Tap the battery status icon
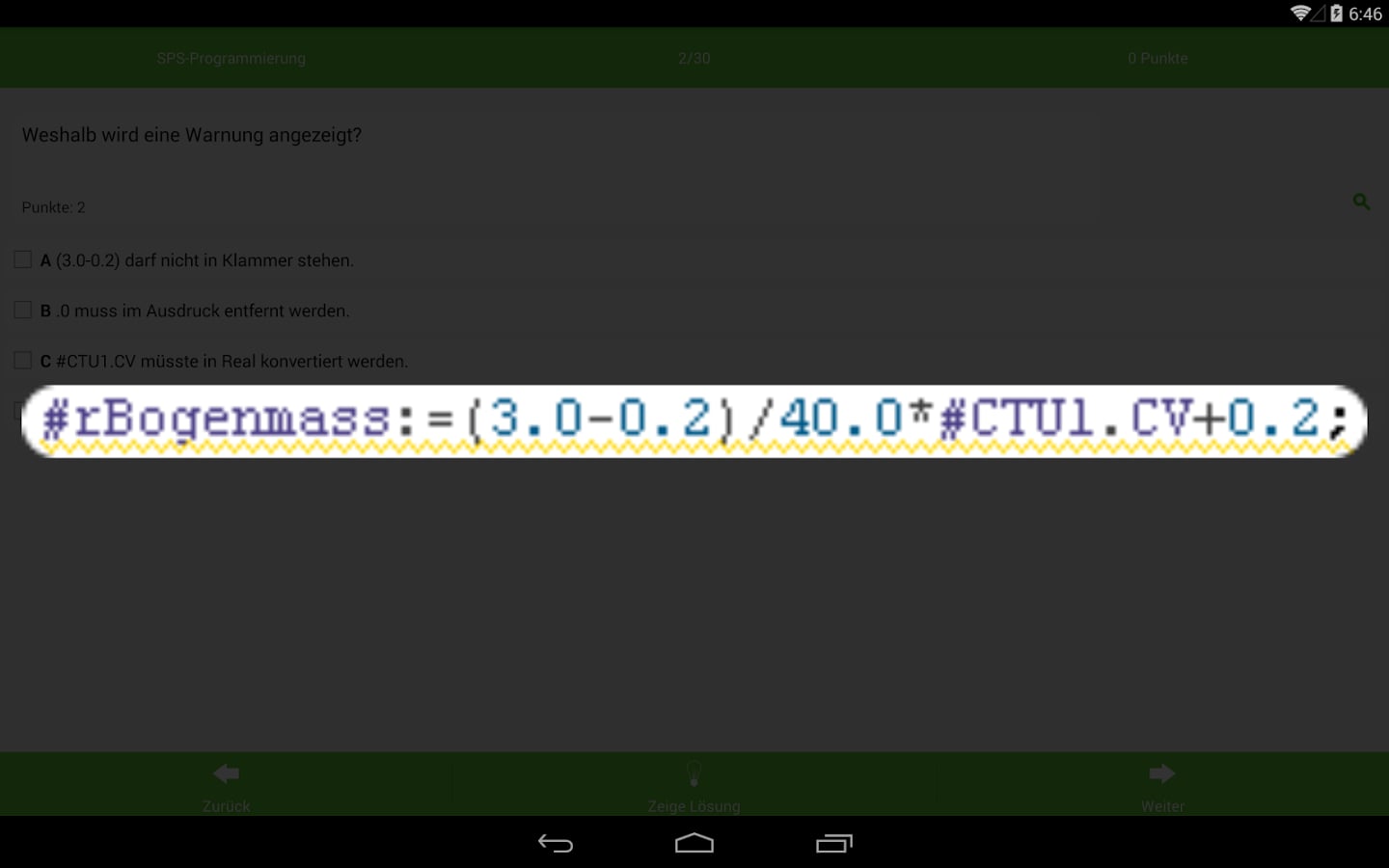Image resolution: width=1389 pixels, height=868 pixels. (x=1336, y=14)
